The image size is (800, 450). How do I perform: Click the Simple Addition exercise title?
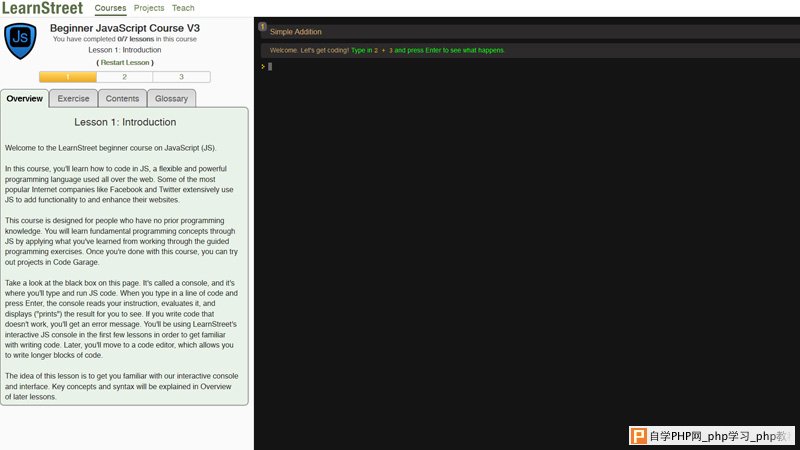pyautogui.click(x=295, y=32)
